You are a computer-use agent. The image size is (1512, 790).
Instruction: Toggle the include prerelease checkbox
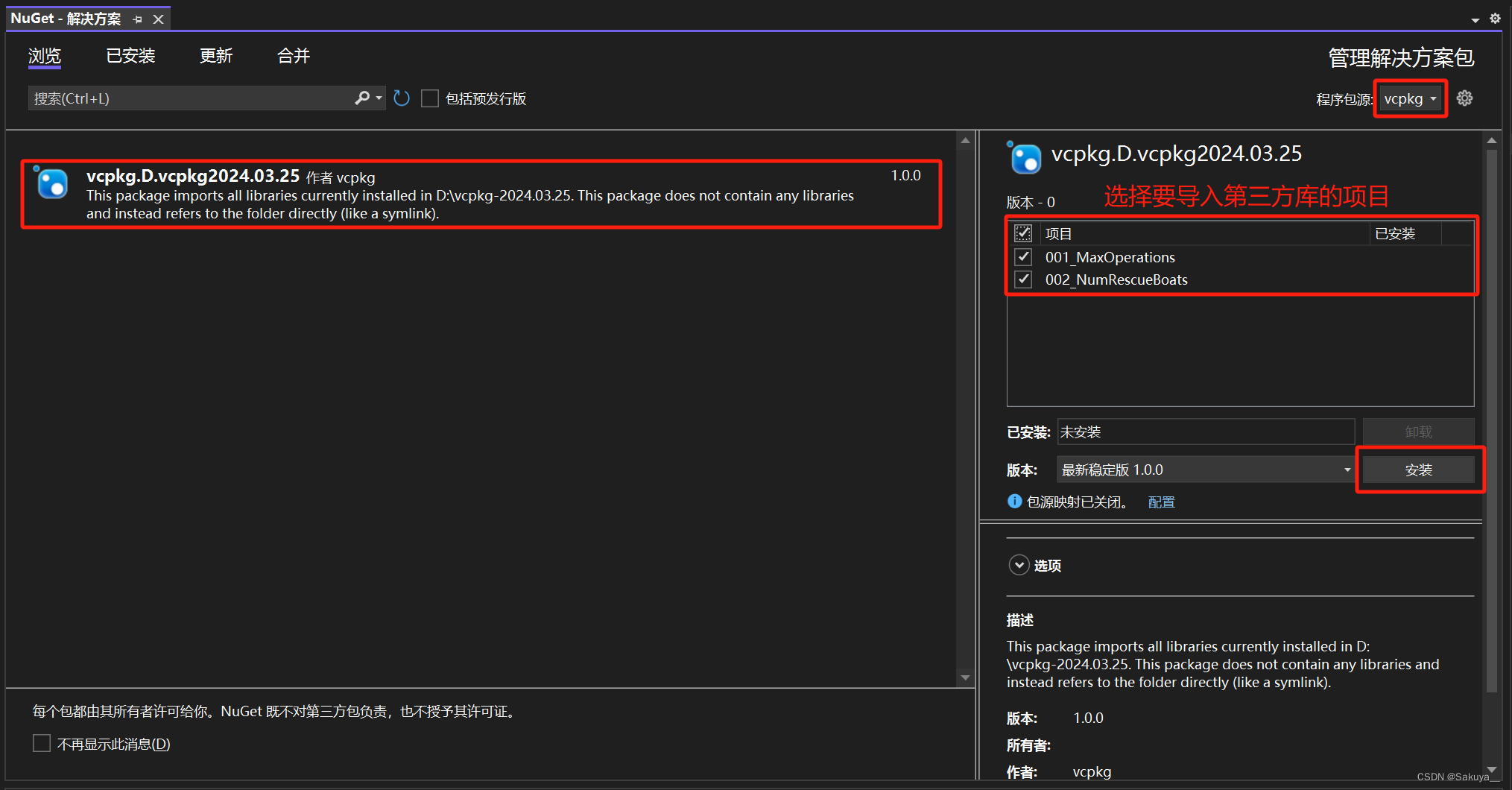click(x=430, y=98)
